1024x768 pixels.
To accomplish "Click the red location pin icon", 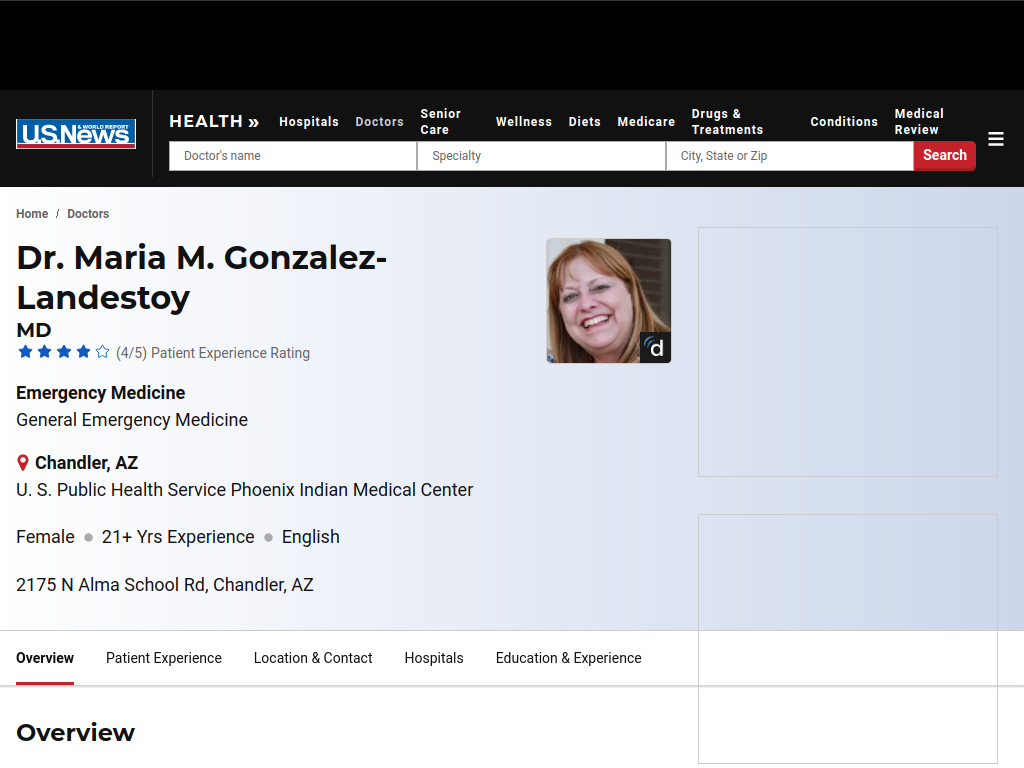I will pyautogui.click(x=23, y=463).
